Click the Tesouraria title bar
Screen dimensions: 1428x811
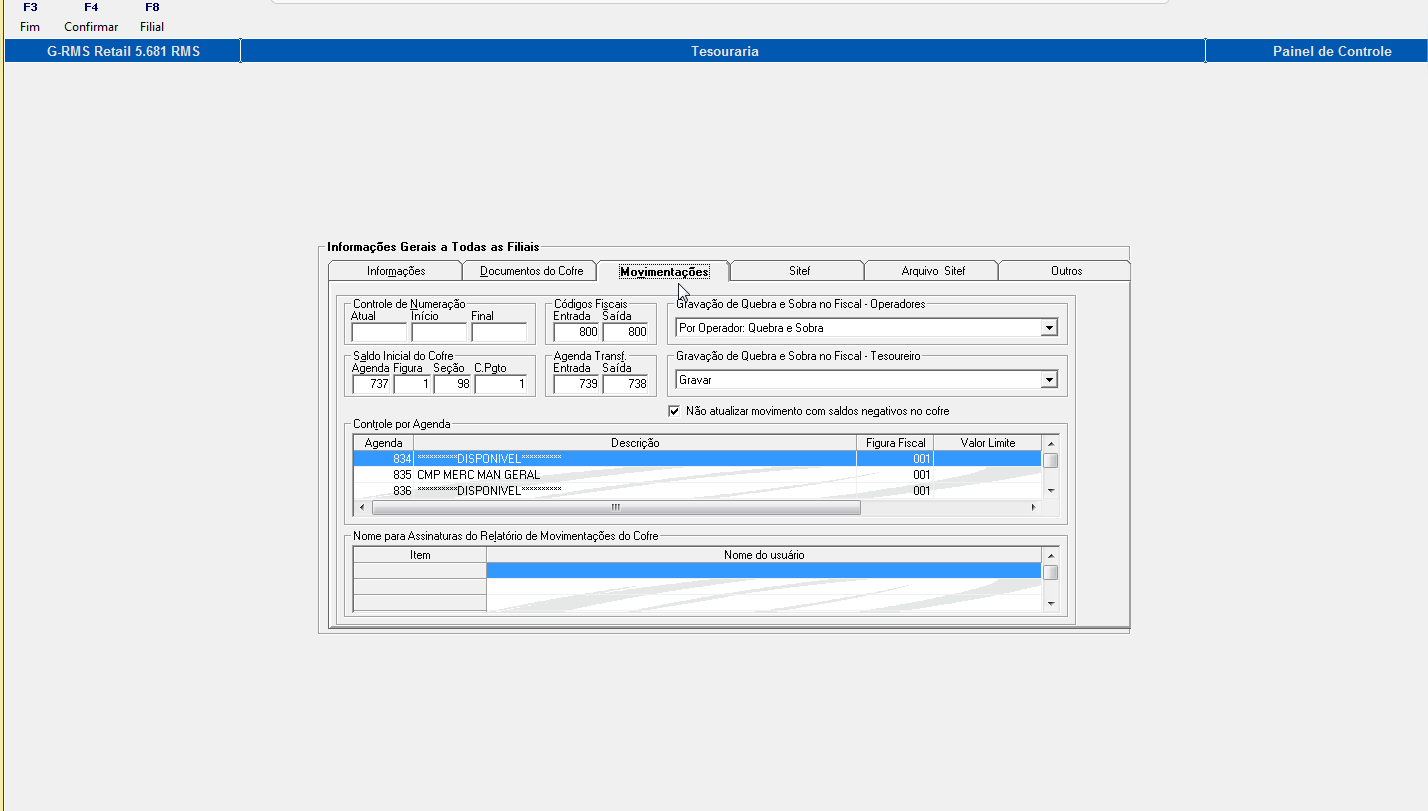click(x=724, y=51)
